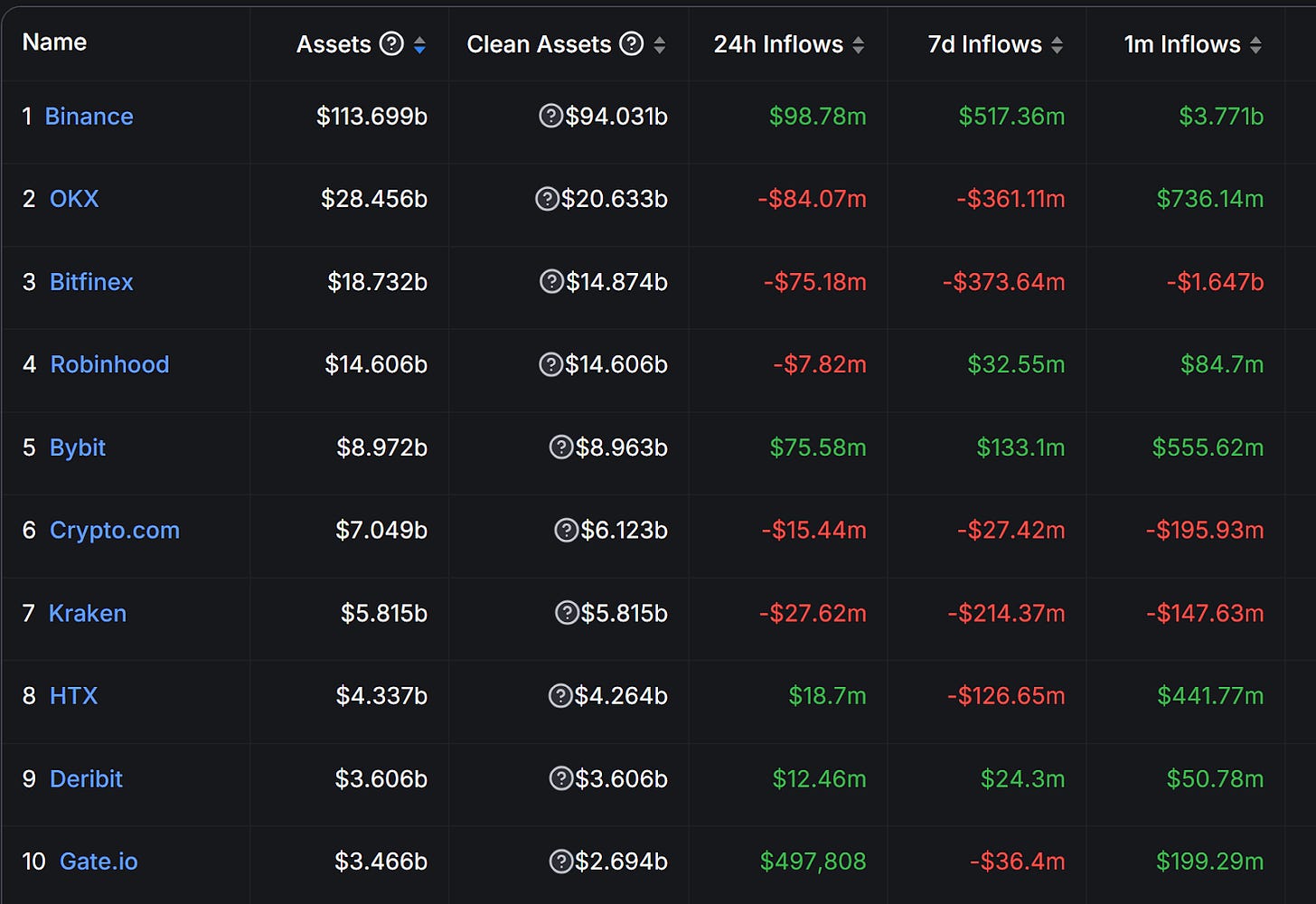The height and width of the screenshot is (904, 1316).
Task: Select OKX assets value $28.456b
Action: [374, 199]
